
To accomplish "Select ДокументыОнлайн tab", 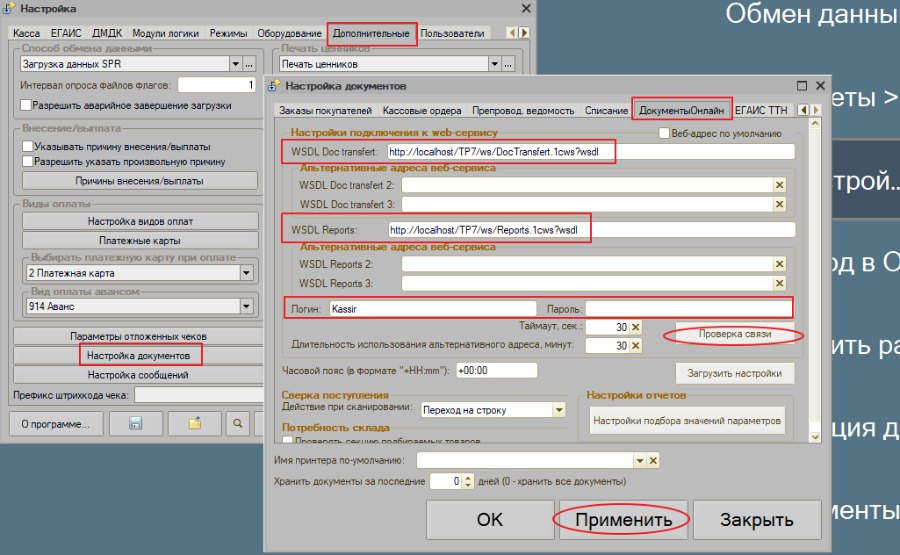I will pyautogui.click(x=681, y=110).
